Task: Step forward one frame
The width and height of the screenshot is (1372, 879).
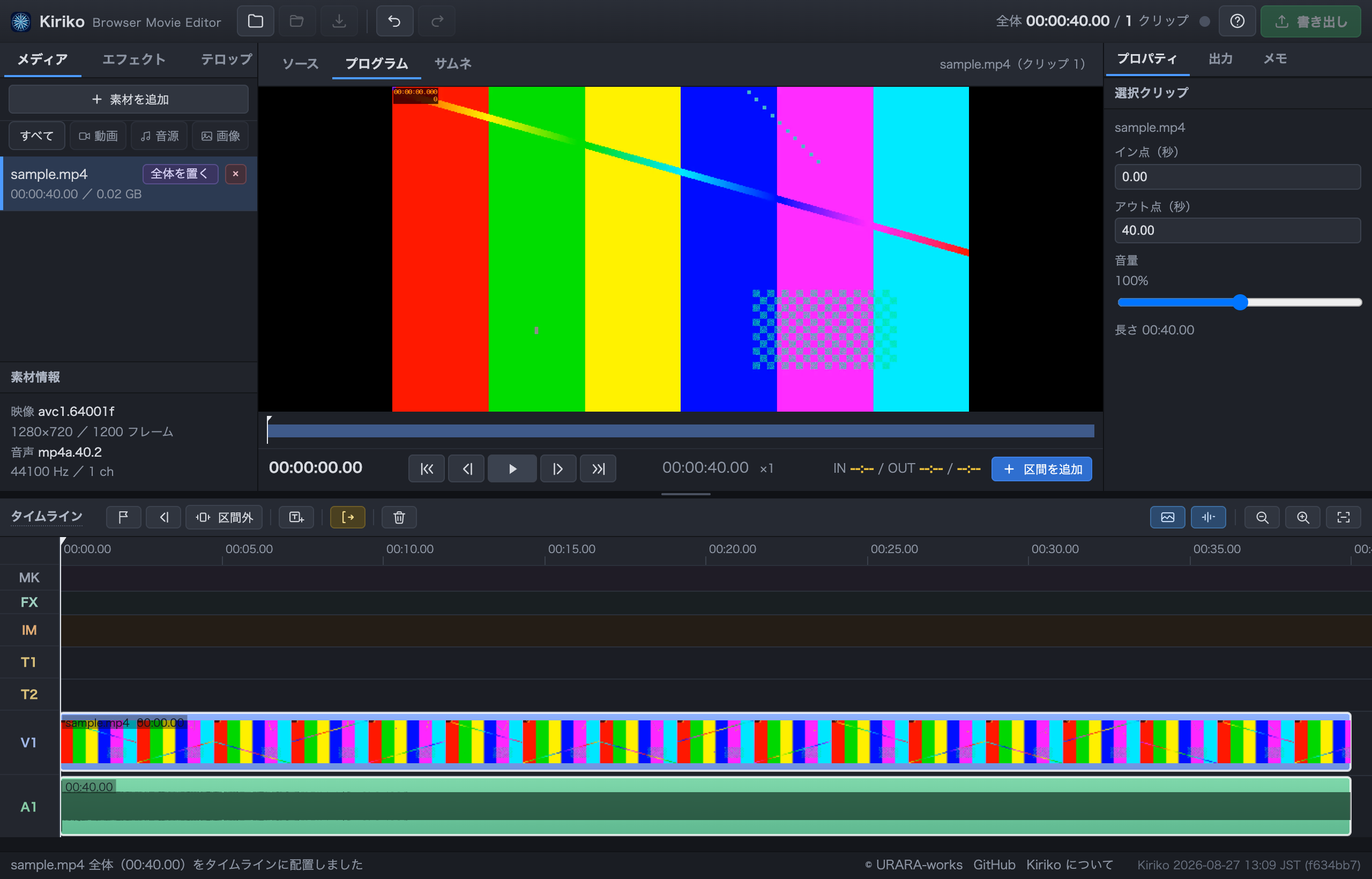Action: [557, 468]
